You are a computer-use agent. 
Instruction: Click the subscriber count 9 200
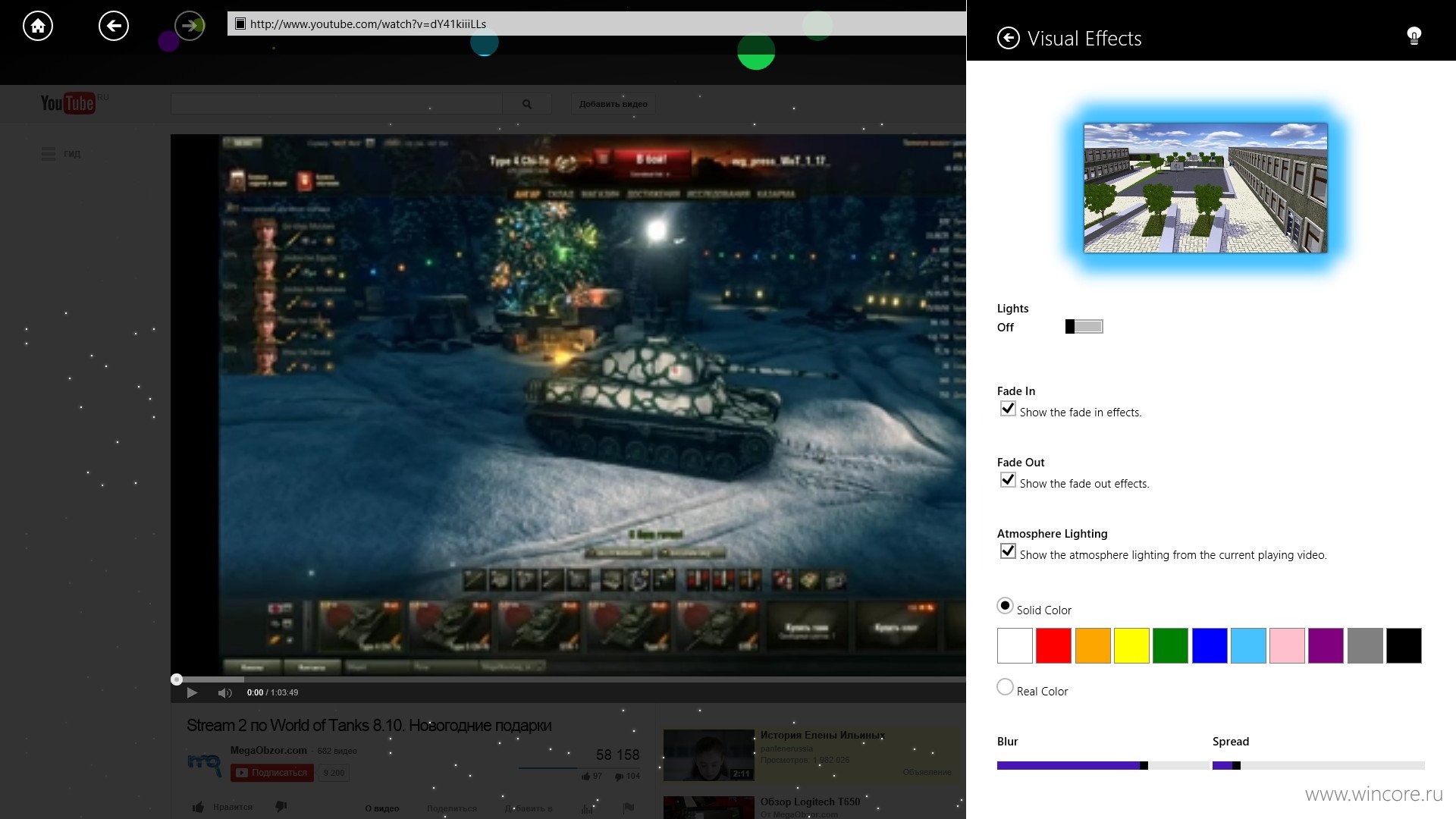point(334,773)
